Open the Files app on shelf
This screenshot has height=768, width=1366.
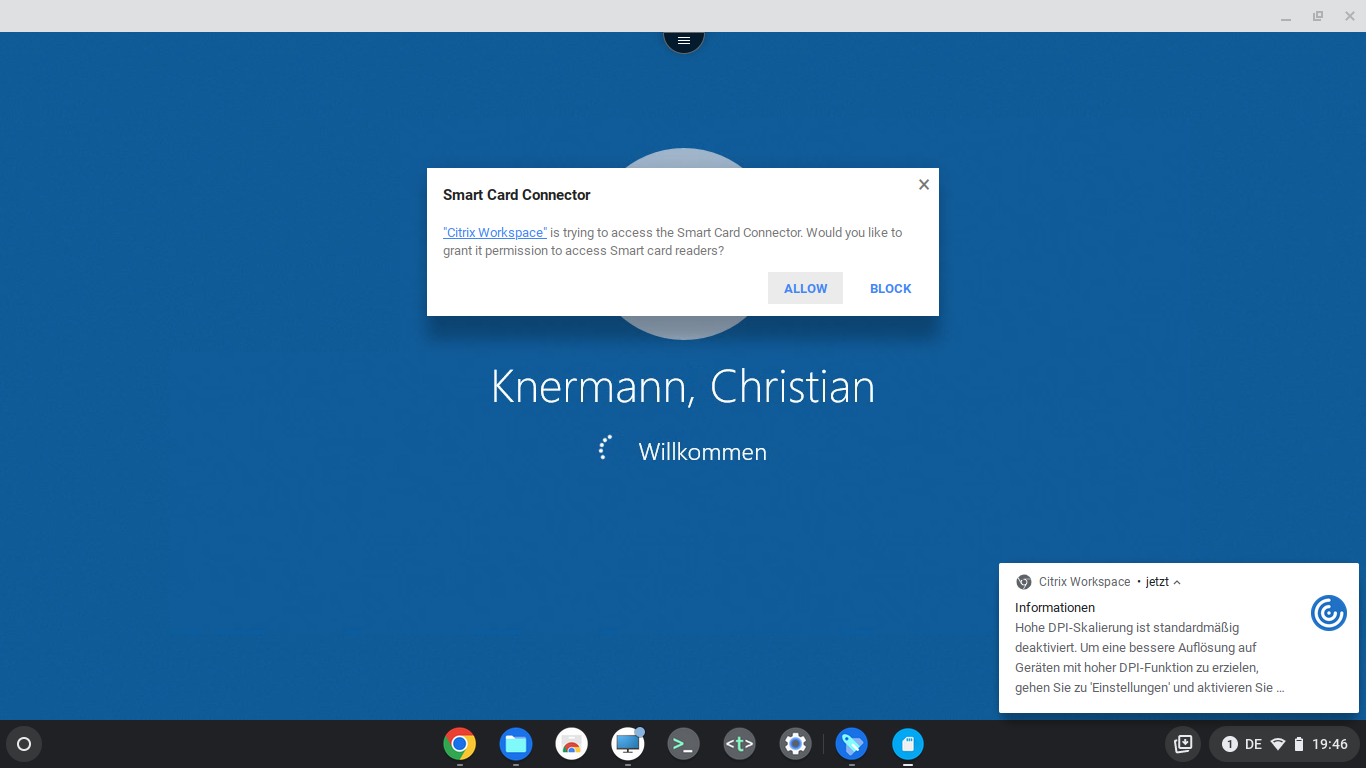click(x=516, y=744)
